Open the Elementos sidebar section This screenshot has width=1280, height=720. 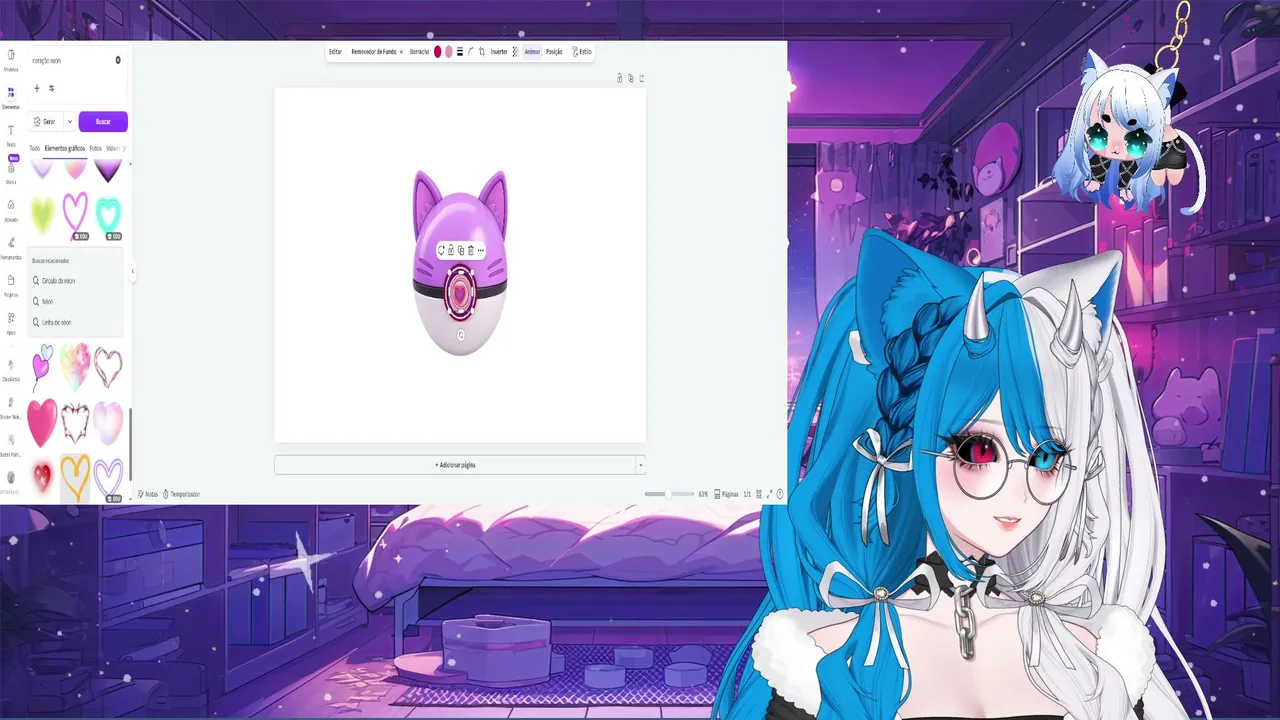[x=11, y=98]
